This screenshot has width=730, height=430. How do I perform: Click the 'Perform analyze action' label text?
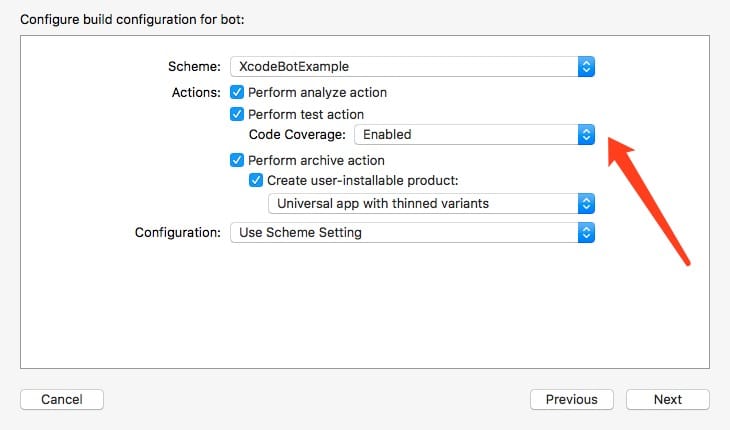point(318,93)
